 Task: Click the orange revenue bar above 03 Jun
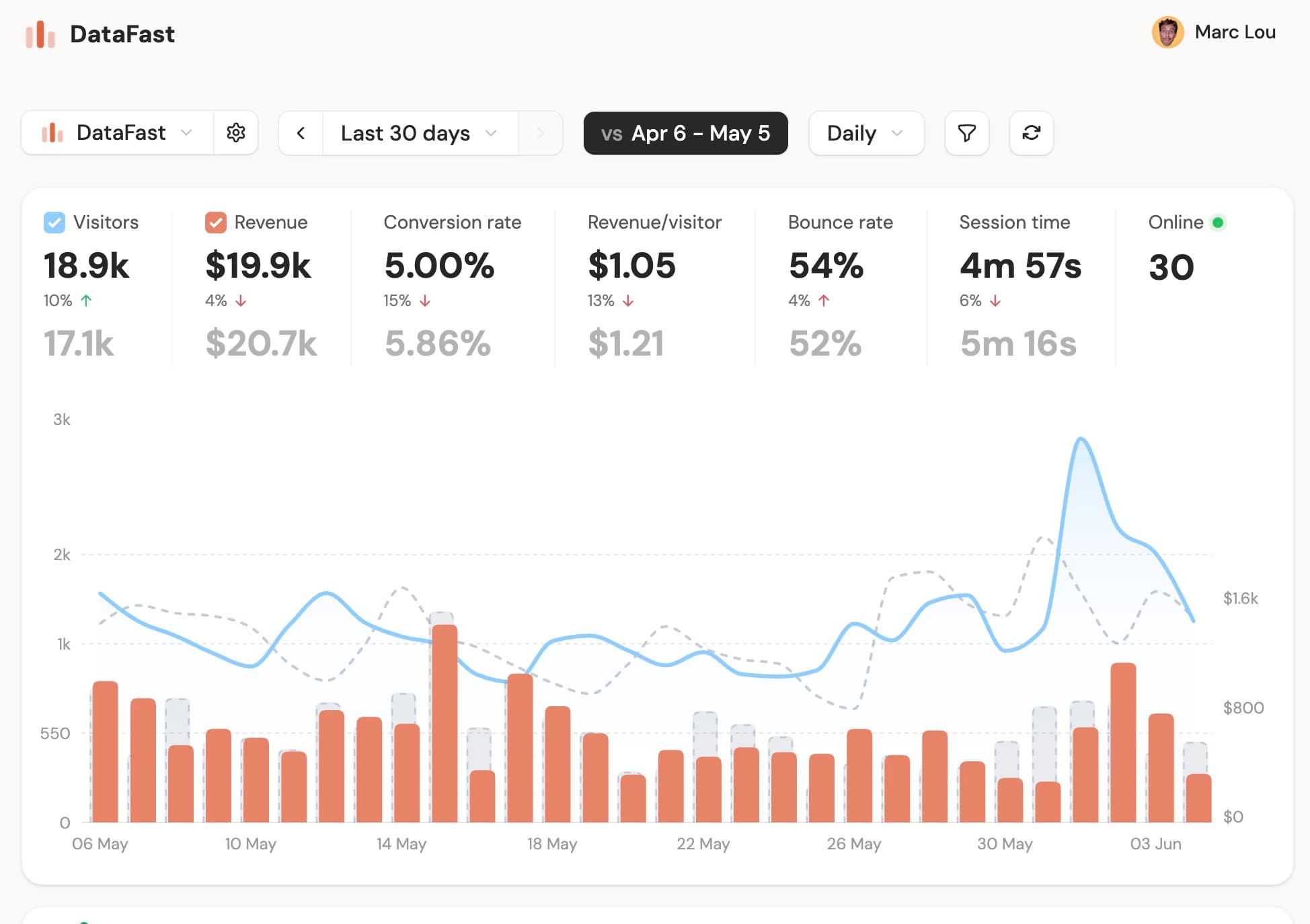click(x=1161, y=768)
